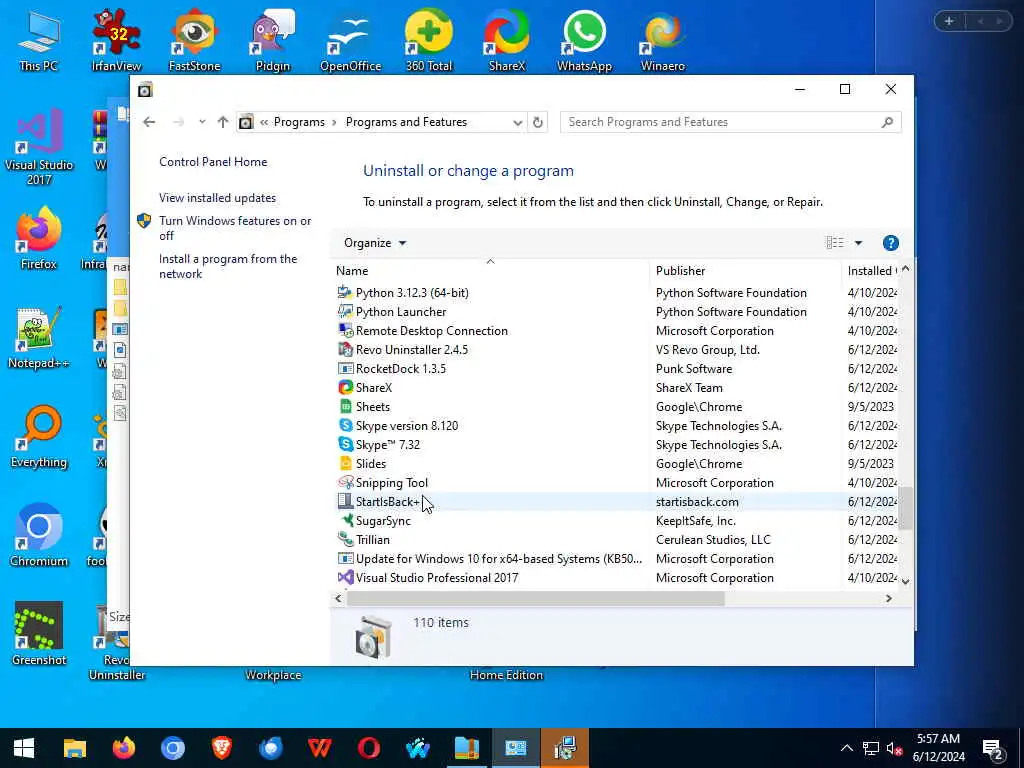The height and width of the screenshot is (768, 1024).
Task: Click the Windows Start button
Action: (24, 748)
